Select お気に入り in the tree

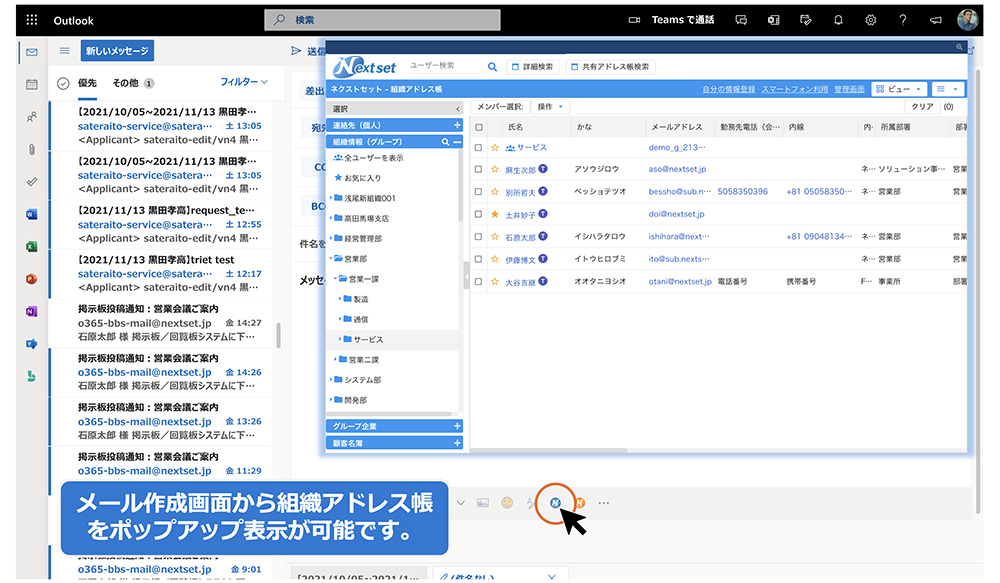click(x=358, y=178)
